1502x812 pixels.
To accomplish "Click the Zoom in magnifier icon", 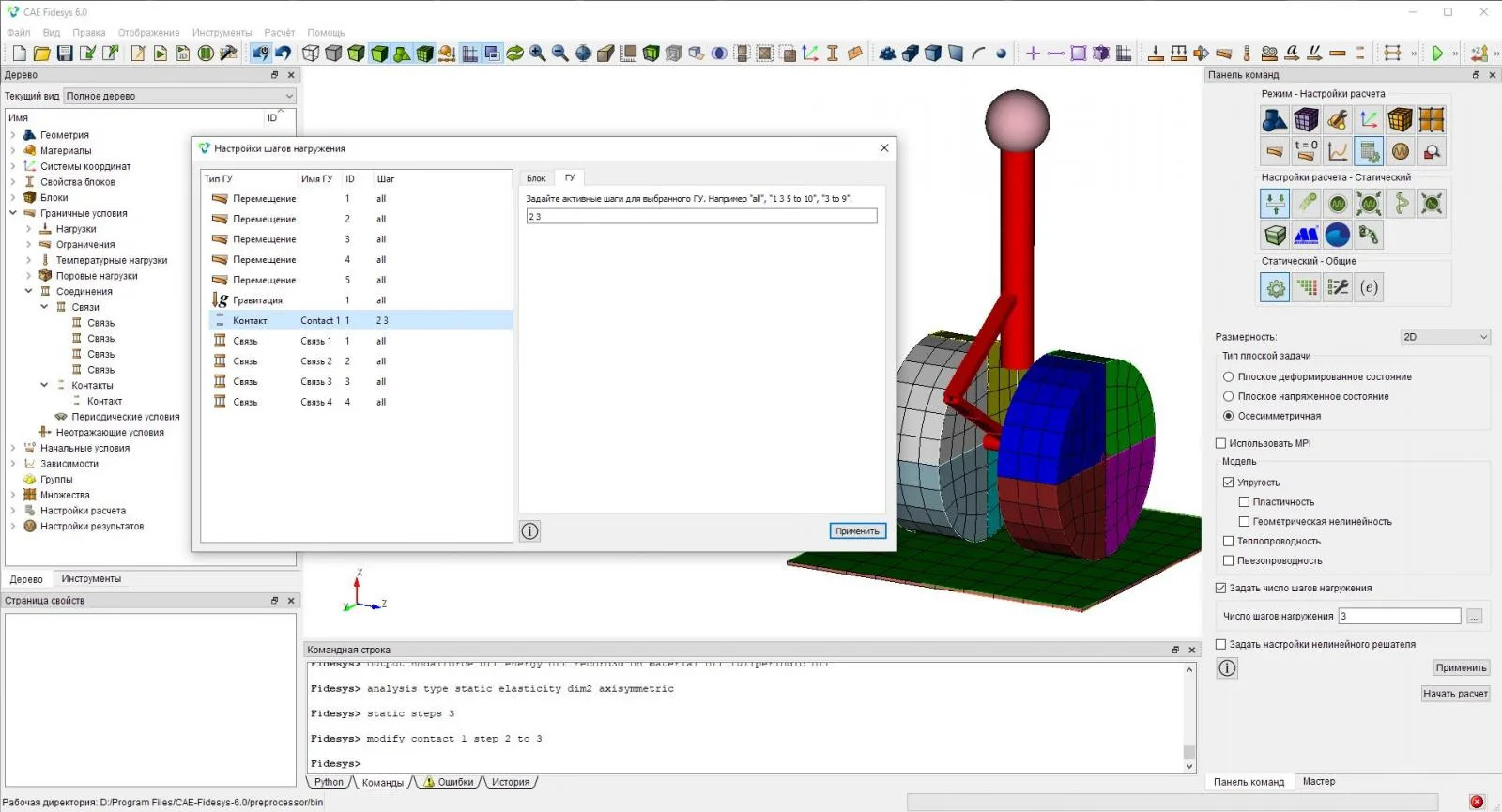I will tap(538, 54).
